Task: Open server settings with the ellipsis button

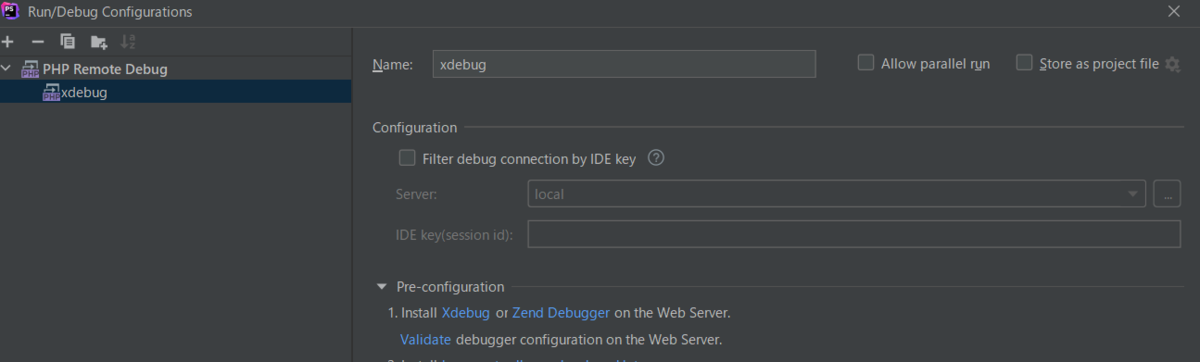Action: (1167, 194)
